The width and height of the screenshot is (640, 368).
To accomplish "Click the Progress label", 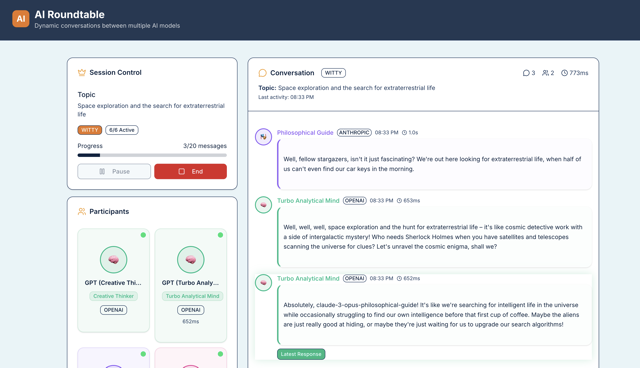I will pos(90,146).
